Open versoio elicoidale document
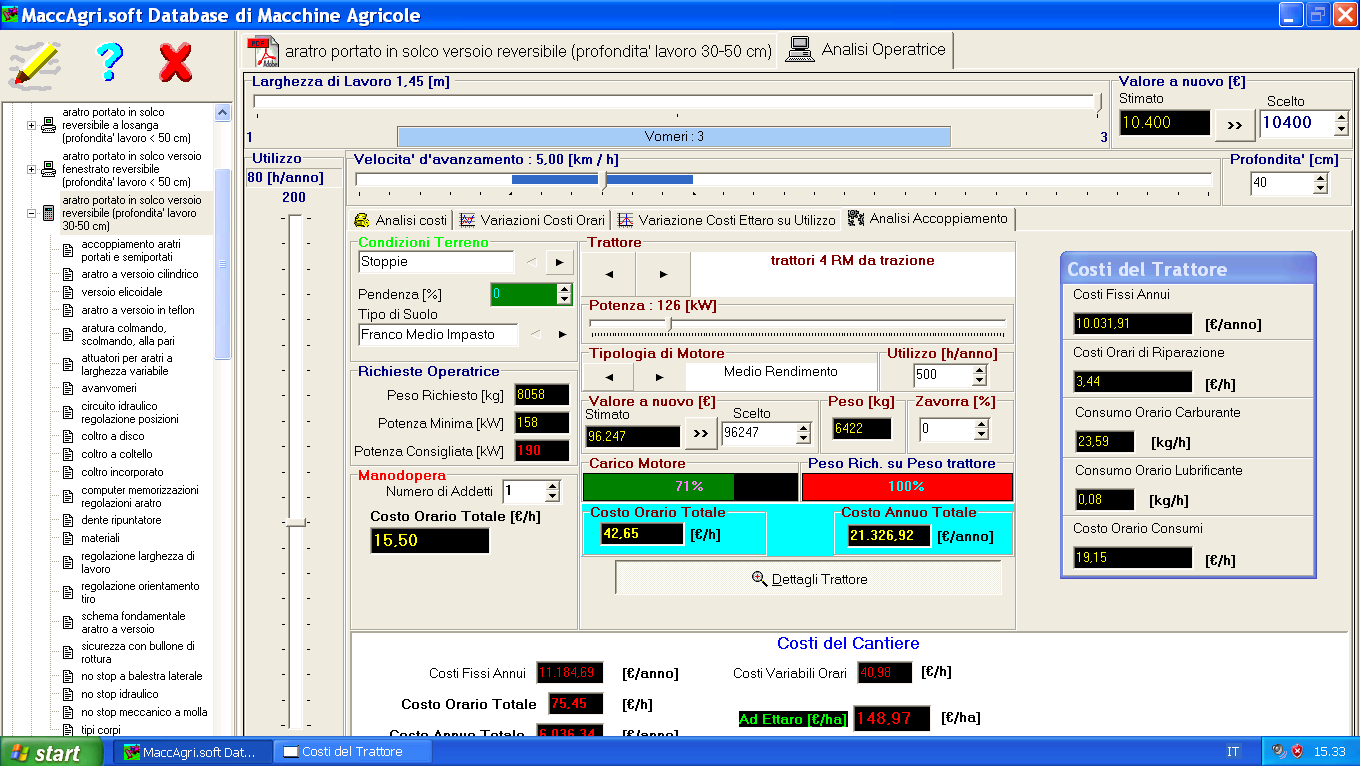The height and width of the screenshot is (766, 1360). point(121,292)
